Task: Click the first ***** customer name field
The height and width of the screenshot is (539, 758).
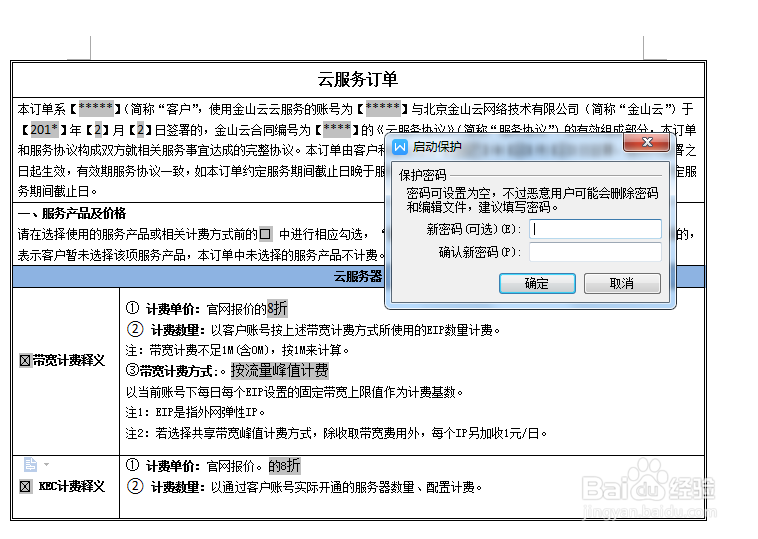Action: pos(96,109)
